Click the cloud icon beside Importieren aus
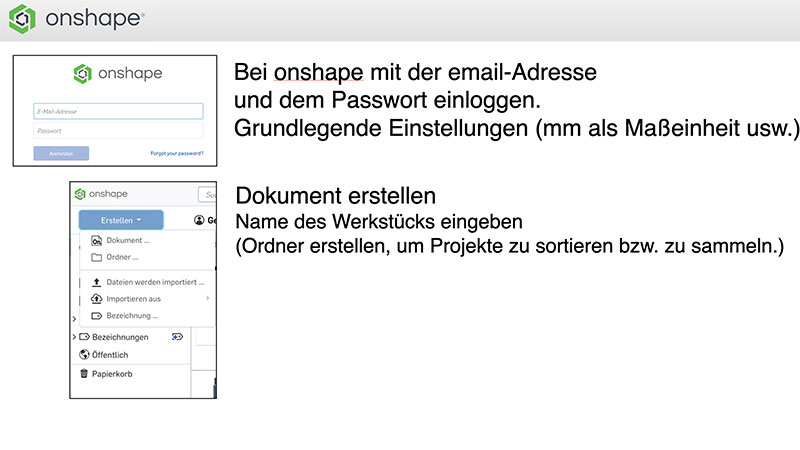The width and height of the screenshot is (800, 450). pos(96,298)
